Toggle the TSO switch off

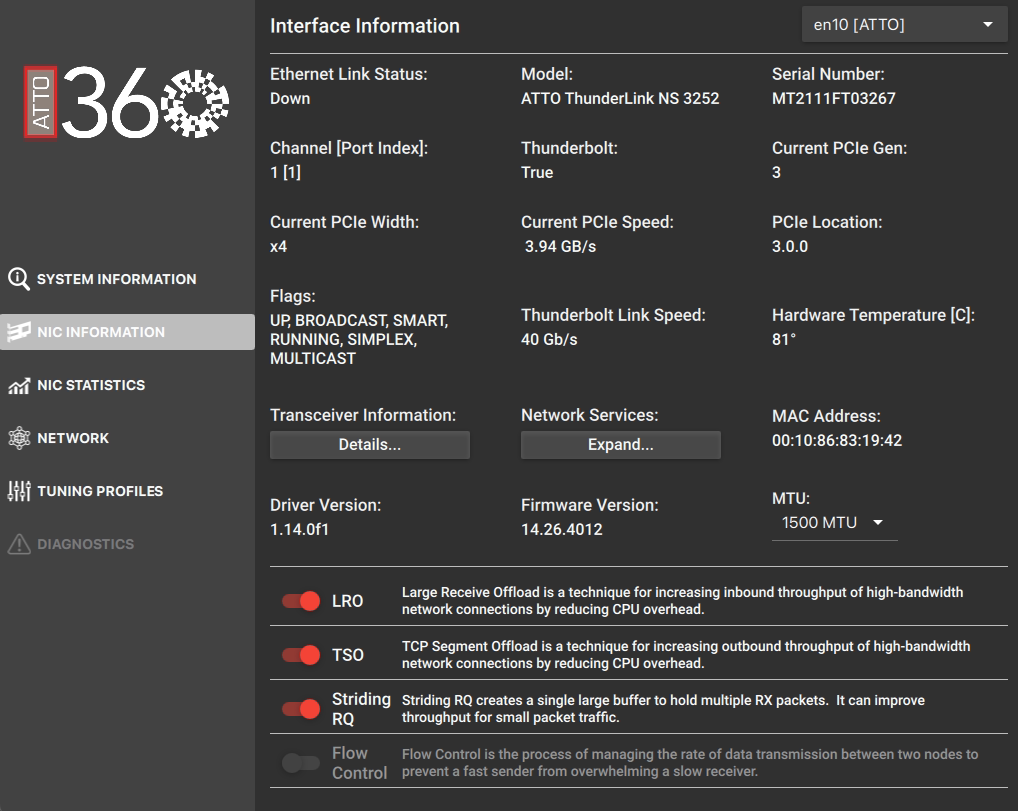point(301,655)
